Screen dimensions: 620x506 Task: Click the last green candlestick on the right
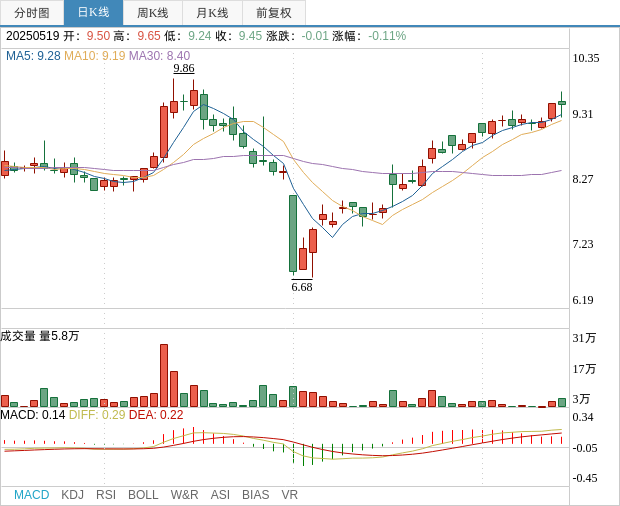[x=561, y=103]
